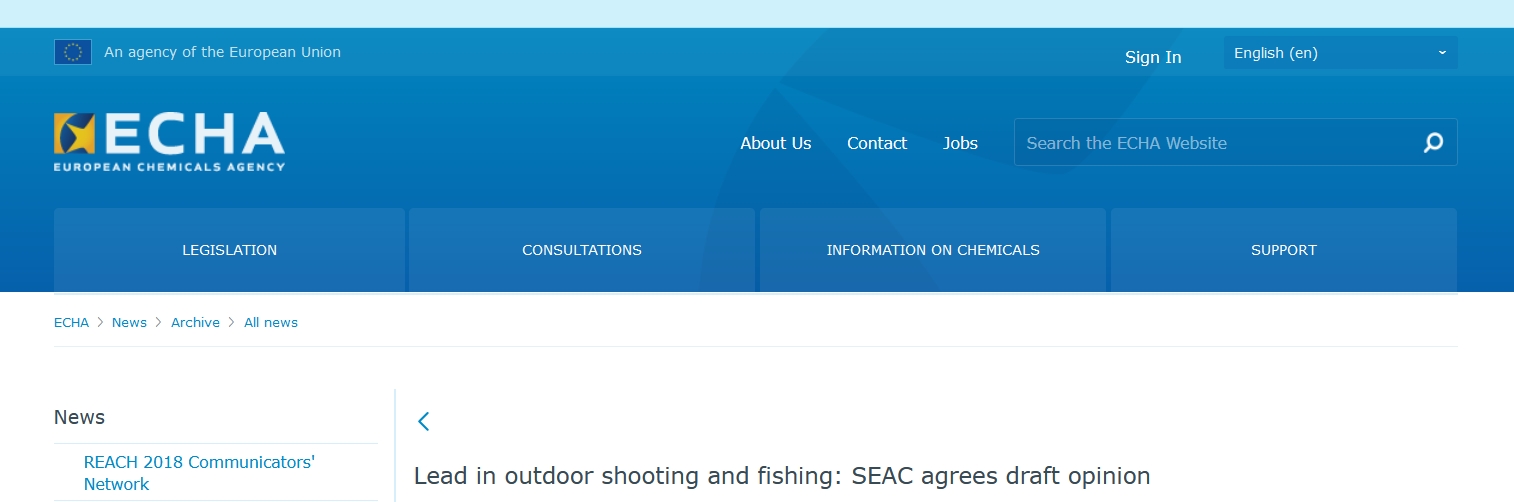Go to About Us page

pyautogui.click(x=775, y=143)
